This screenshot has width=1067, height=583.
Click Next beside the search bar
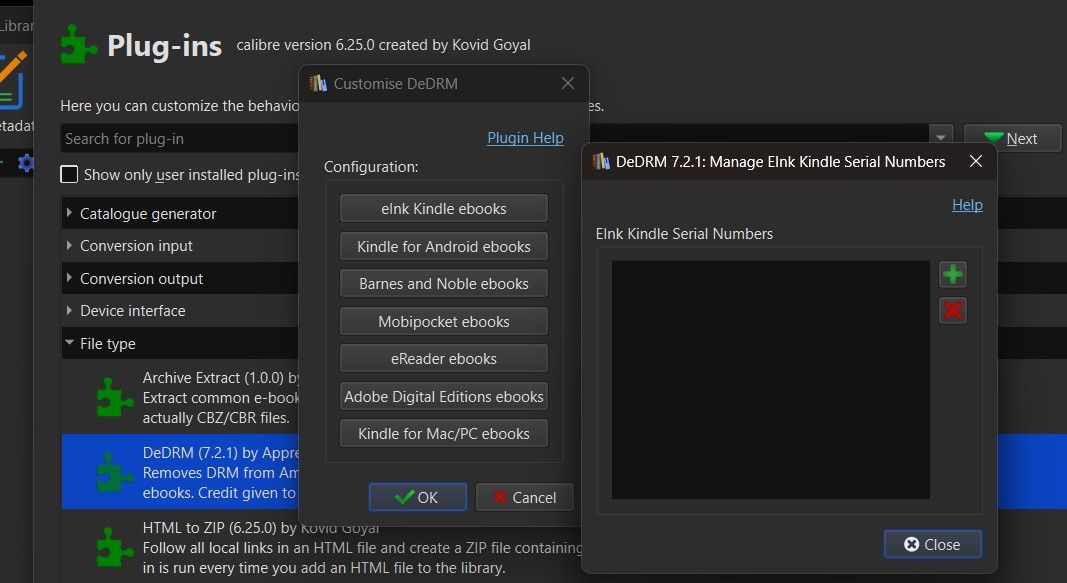1013,137
